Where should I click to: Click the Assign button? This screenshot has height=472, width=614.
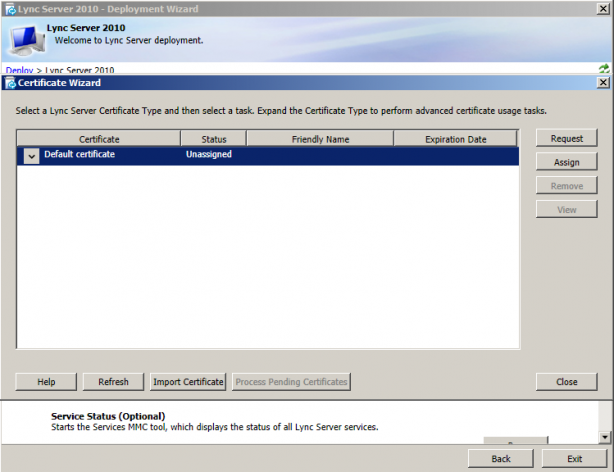click(566, 162)
